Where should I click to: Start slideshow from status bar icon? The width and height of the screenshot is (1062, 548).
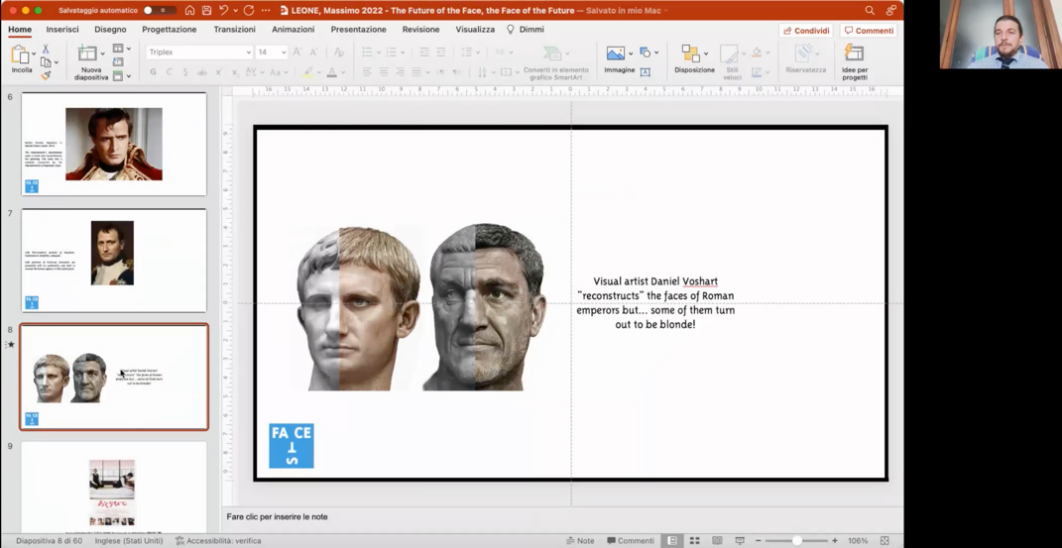click(740, 541)
